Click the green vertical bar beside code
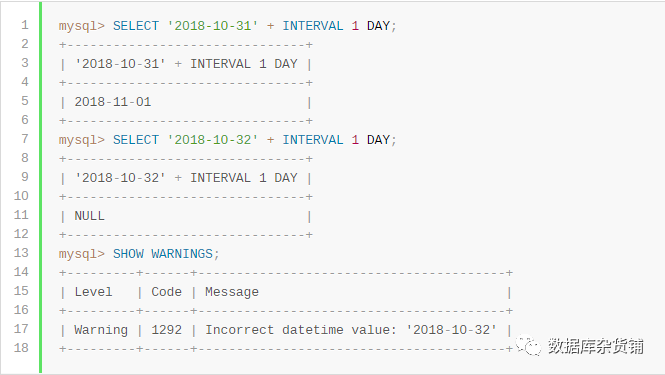This screenshot has width=665, height=375. pos(40,188)
